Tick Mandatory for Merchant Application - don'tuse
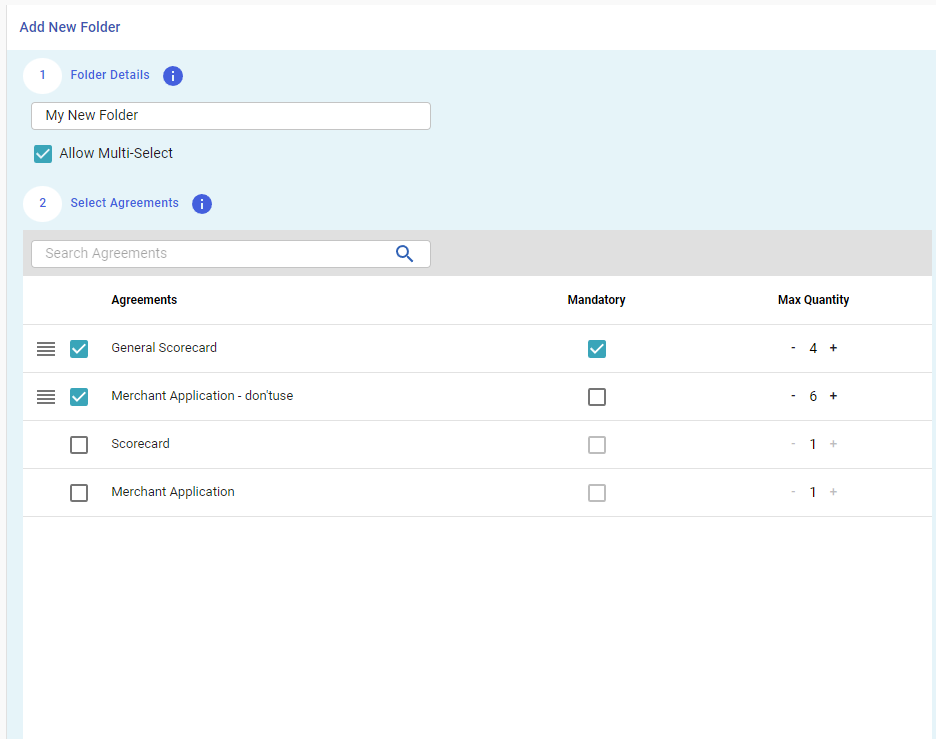Viewport: 936px width, 739px height. point(597,397)
